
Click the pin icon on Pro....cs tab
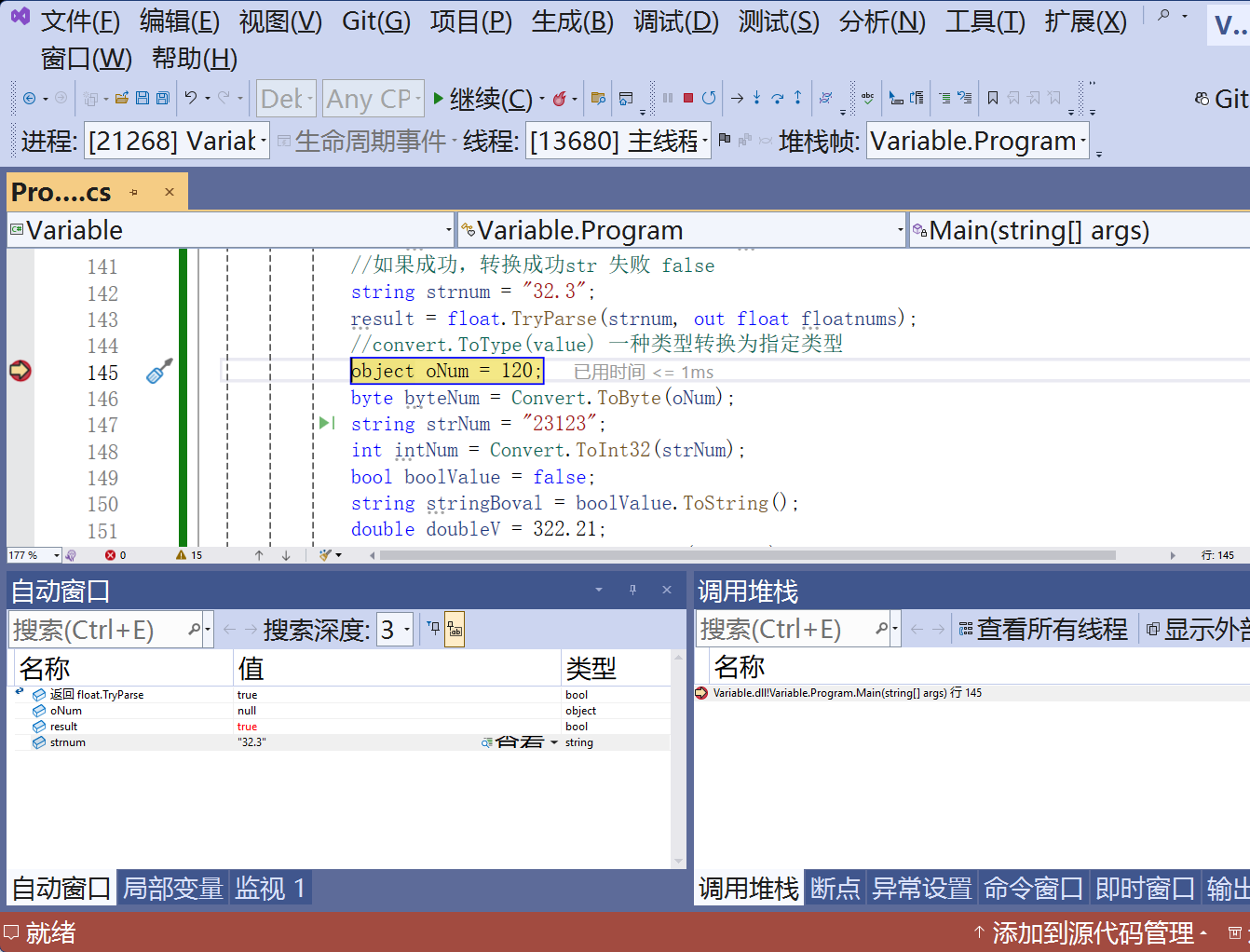[x=134, y=192]
